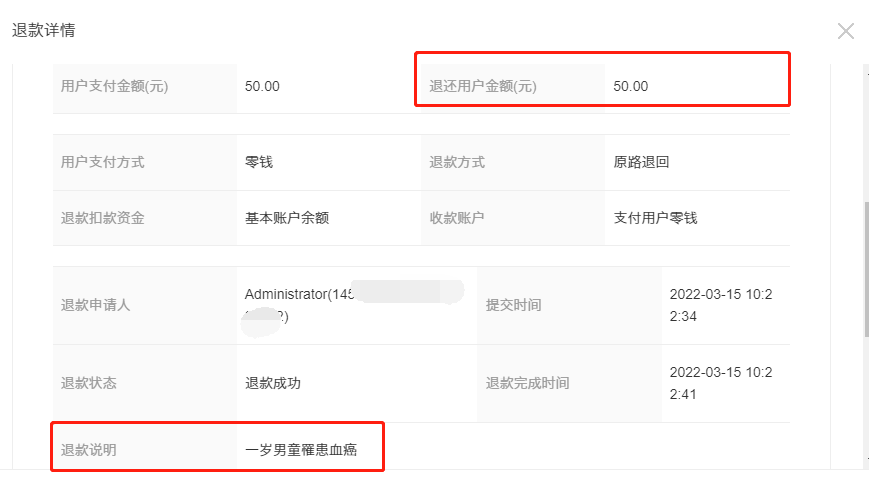This screenshot has height=481, width=869.
Task: Select the 退款扣款资金 label
Action: 102,218
